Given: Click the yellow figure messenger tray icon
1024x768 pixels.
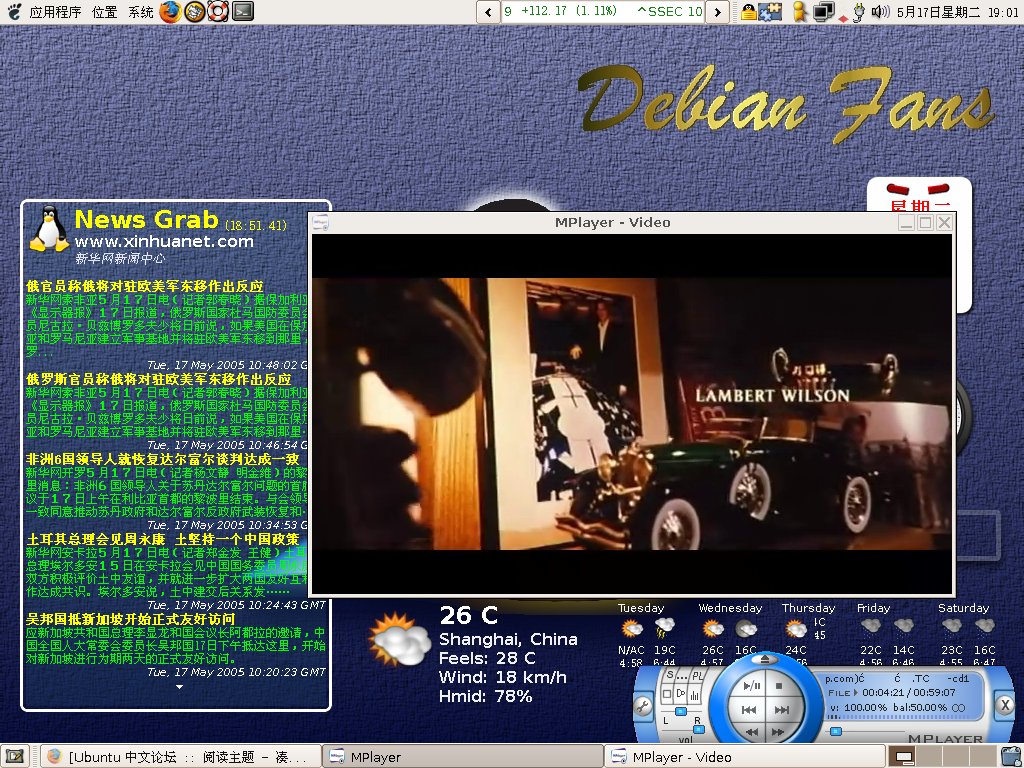Looking at the screenshot, I should 799,11.
